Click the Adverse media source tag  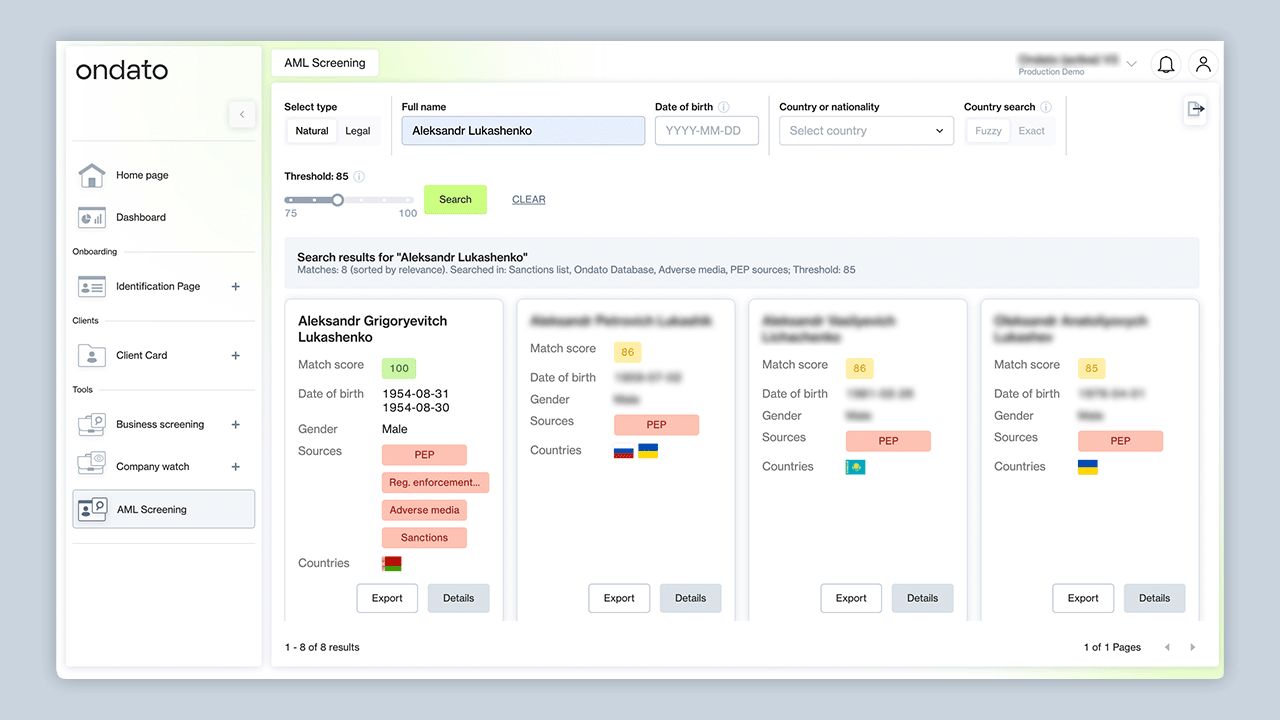[424, 510]
